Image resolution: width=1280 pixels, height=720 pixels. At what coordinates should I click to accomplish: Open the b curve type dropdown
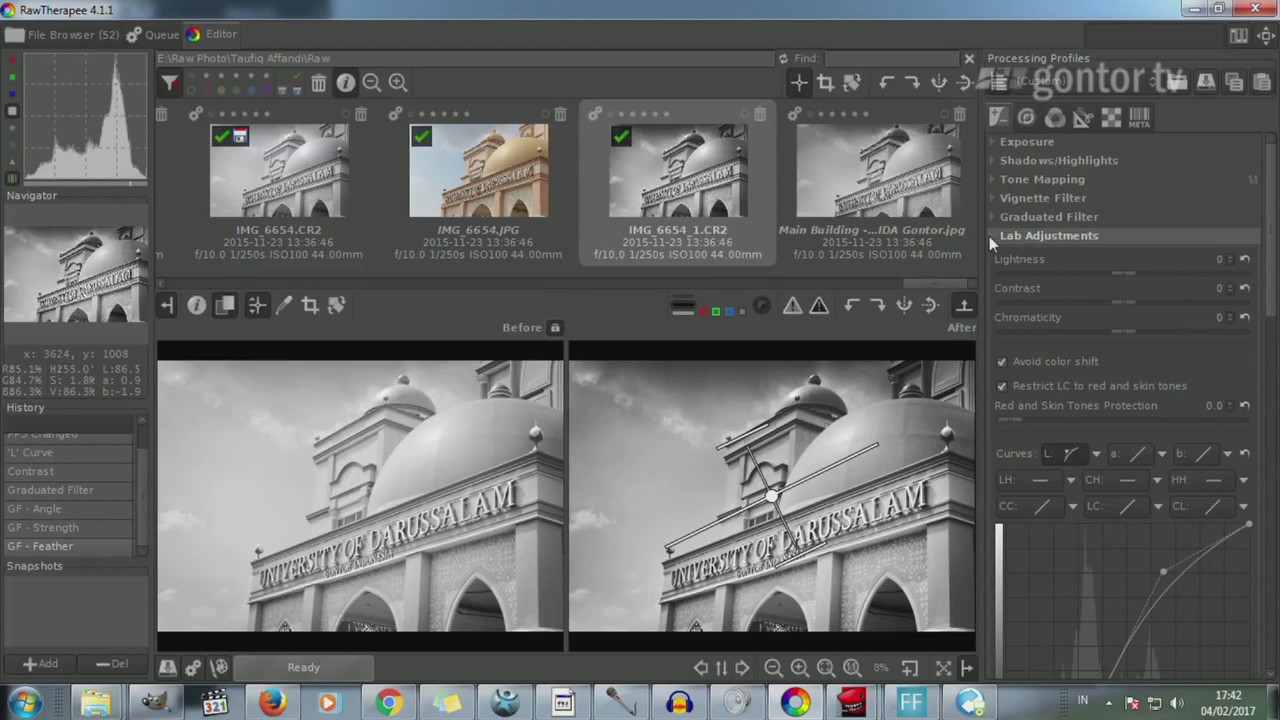point(1227,454)
